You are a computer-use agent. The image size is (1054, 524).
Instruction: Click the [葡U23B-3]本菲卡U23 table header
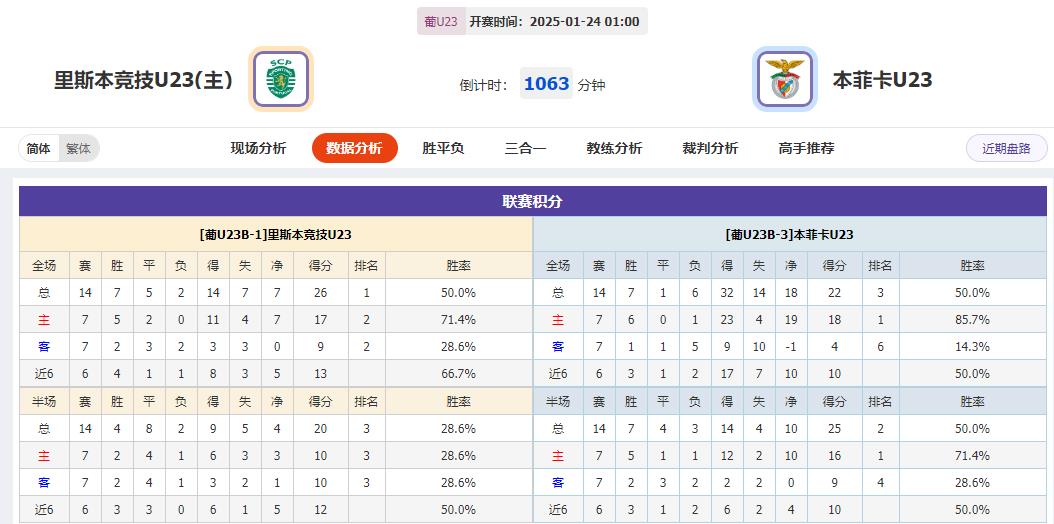(x=789, y=235)
